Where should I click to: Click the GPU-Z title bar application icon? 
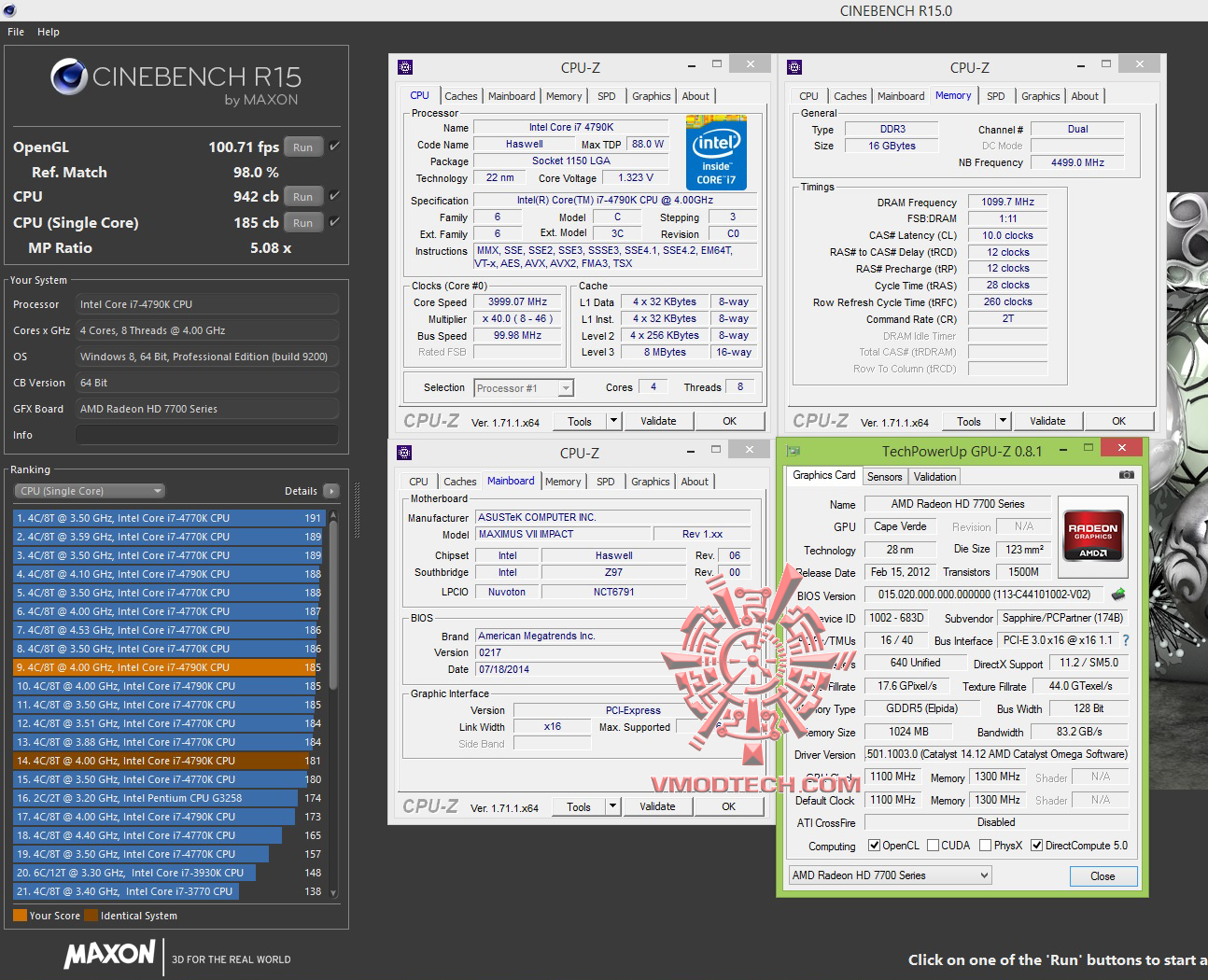coord(794,451)
